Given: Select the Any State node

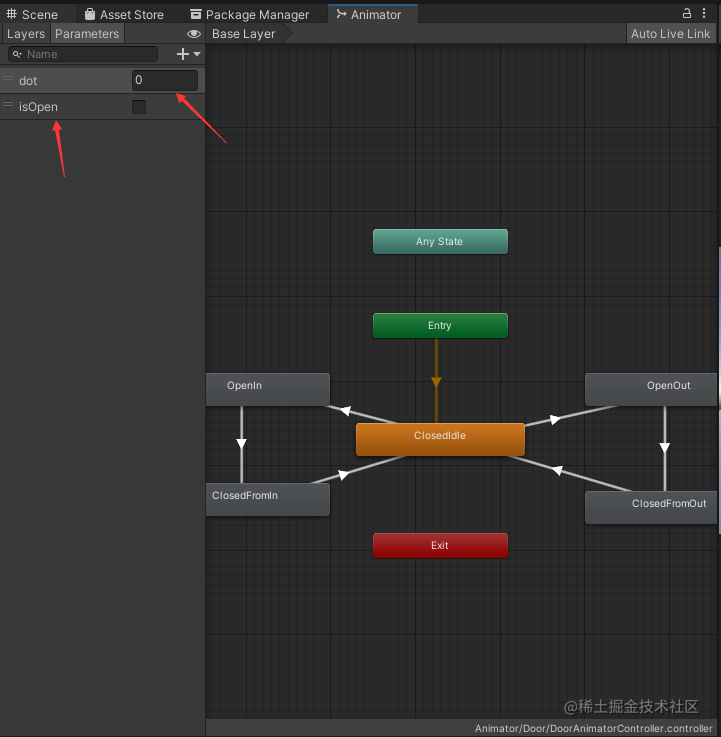Looking at the screenshot, I should pyautogui.click(x=440, y=242).
